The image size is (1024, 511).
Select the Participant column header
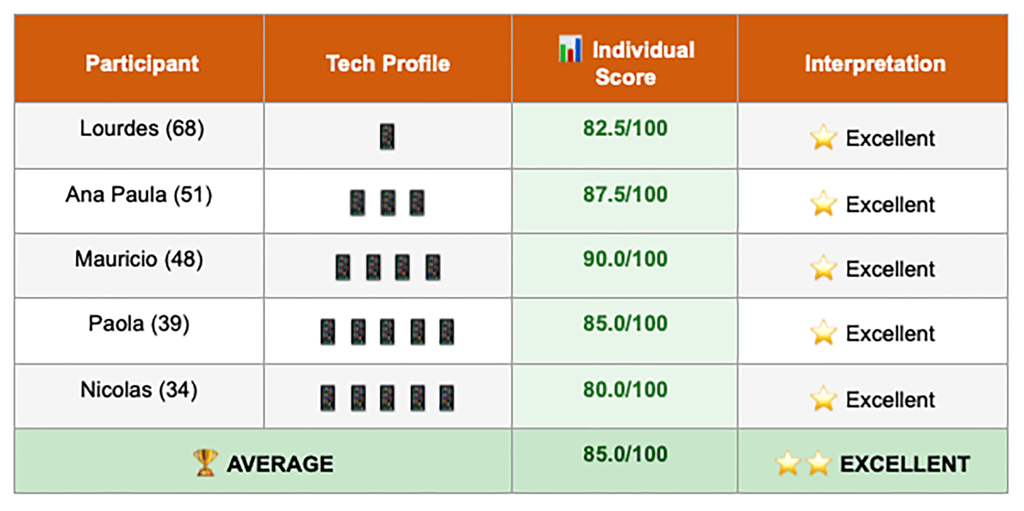[140, 59]
